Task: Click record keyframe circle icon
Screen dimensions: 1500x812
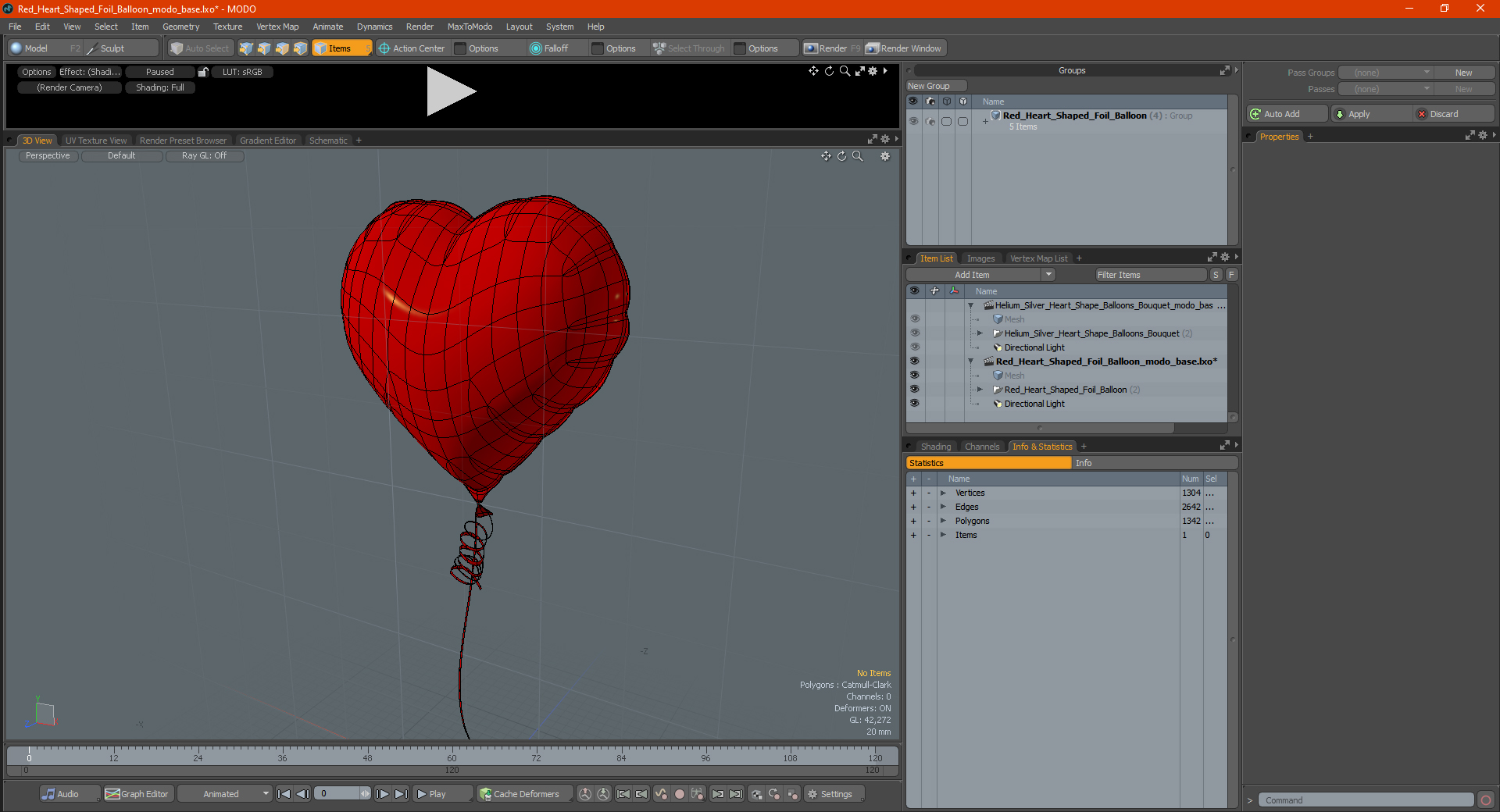Action: [680, 794]
